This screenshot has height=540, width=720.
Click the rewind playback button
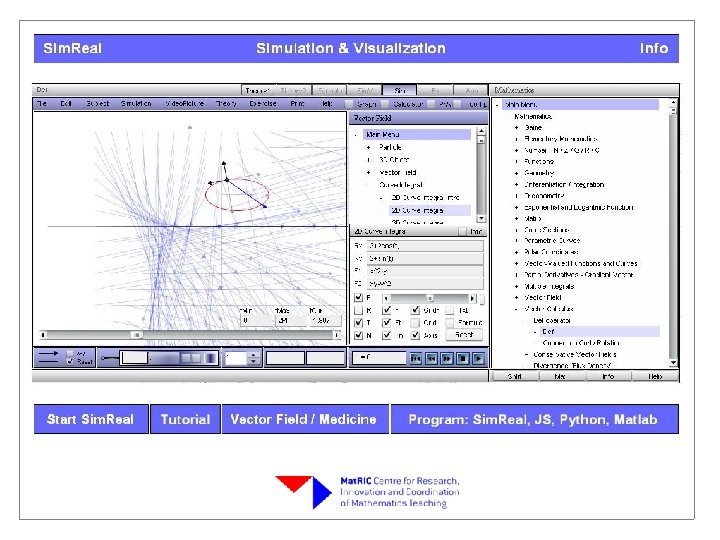pos(431,358)
